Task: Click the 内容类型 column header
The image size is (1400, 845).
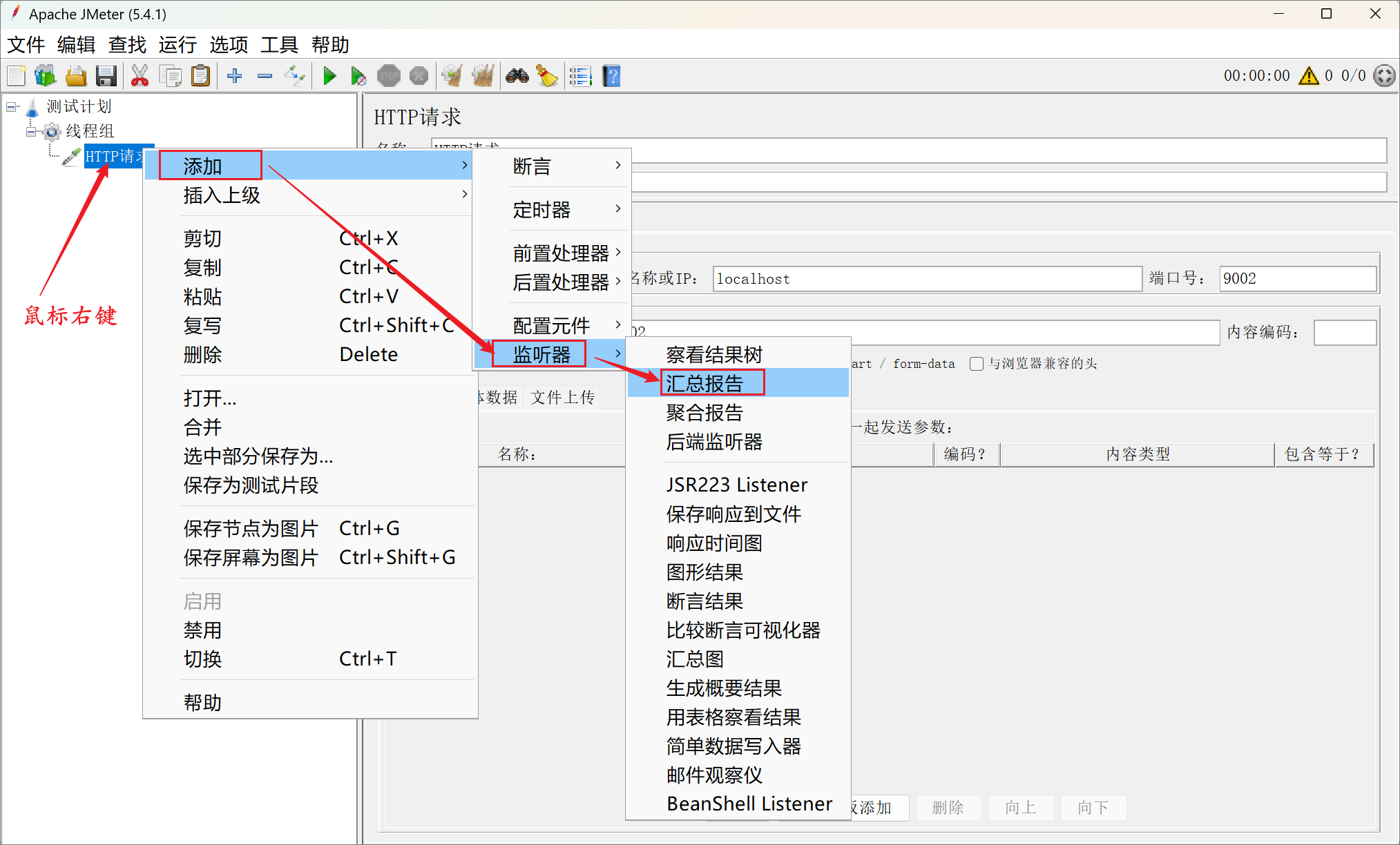Action: click(1138, 454)
